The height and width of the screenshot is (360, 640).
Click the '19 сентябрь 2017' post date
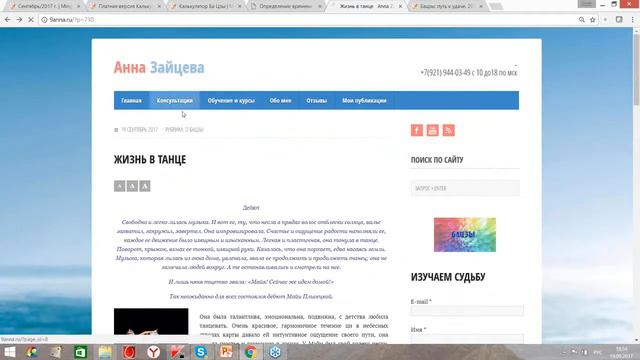click(139, 130)
